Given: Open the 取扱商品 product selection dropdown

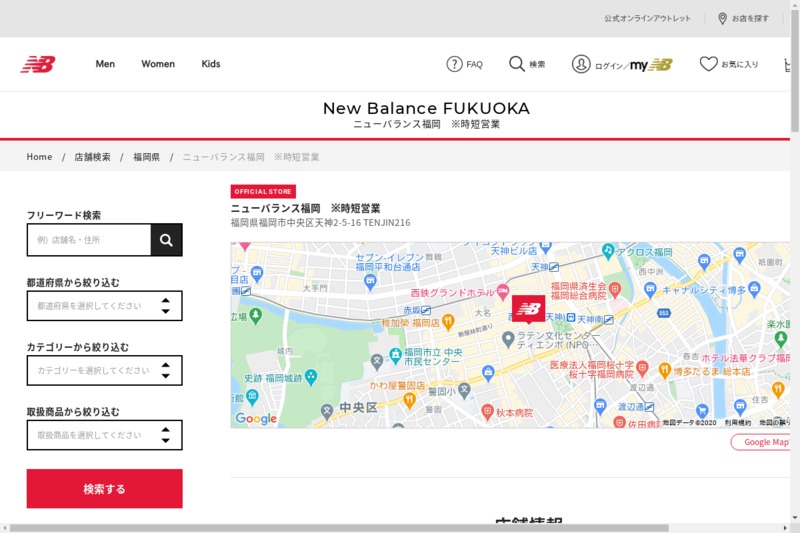Looking at the screenshot, I should coord(105,435).
